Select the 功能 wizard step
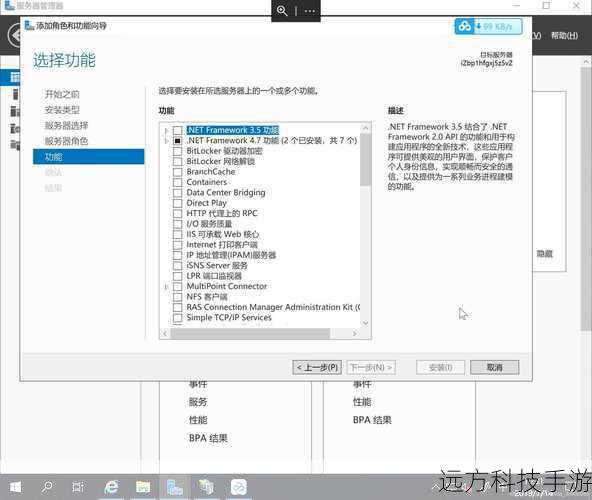 click(88, 157)
